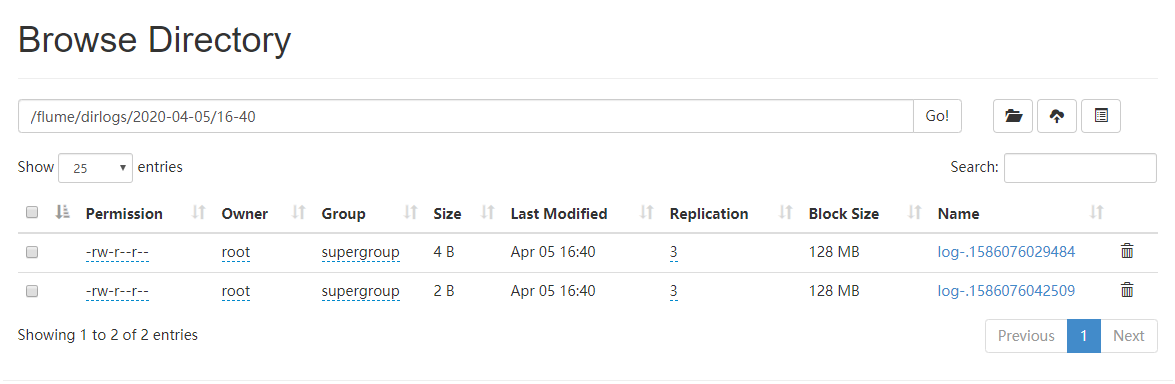Sort by Last Modified column arrows
The image size is (1175, 384).
click(x=647, y=213)
